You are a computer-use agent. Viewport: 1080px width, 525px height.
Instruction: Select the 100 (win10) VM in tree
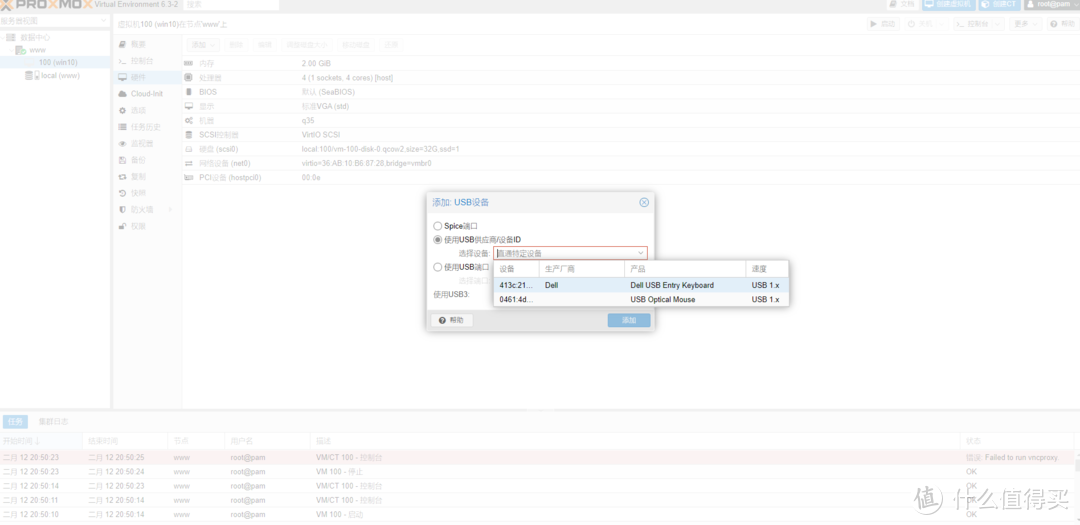pos(58,62)
